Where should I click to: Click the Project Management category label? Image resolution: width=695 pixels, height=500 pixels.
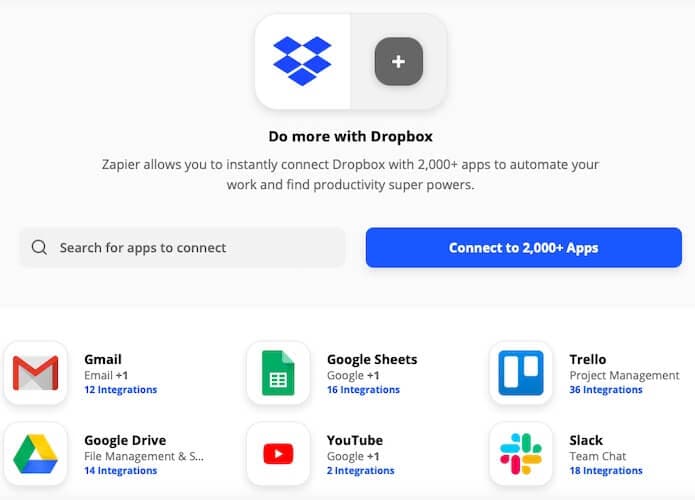click(x=624, y=375)
